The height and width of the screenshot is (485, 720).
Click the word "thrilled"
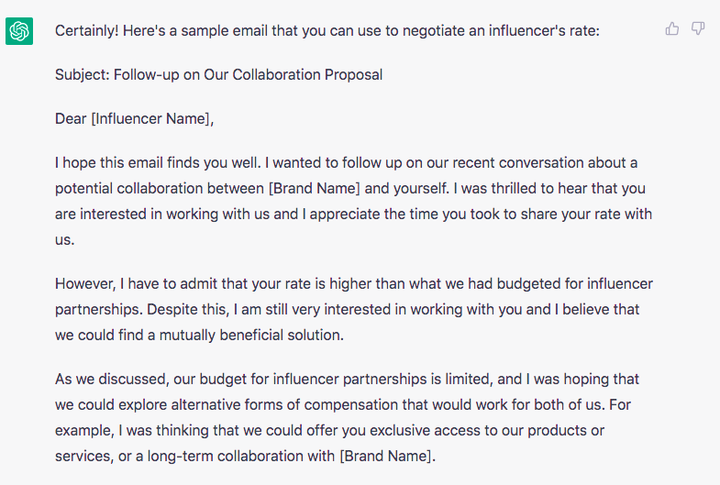click(513, 188)
